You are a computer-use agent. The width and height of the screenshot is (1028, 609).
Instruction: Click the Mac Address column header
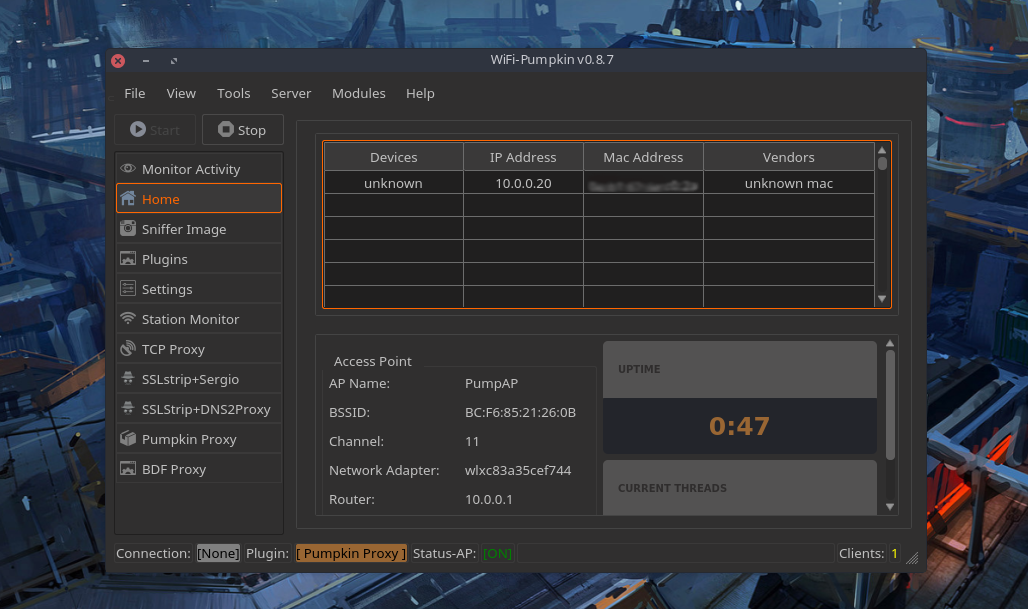click(643, 157)
